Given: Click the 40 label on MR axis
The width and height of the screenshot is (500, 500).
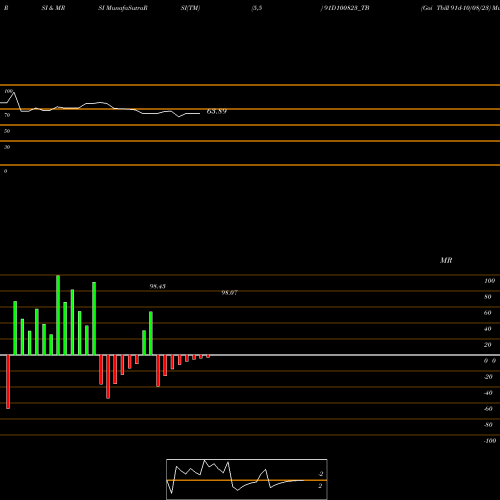Looking at the screenshot, I should click(x=488, y=329).
